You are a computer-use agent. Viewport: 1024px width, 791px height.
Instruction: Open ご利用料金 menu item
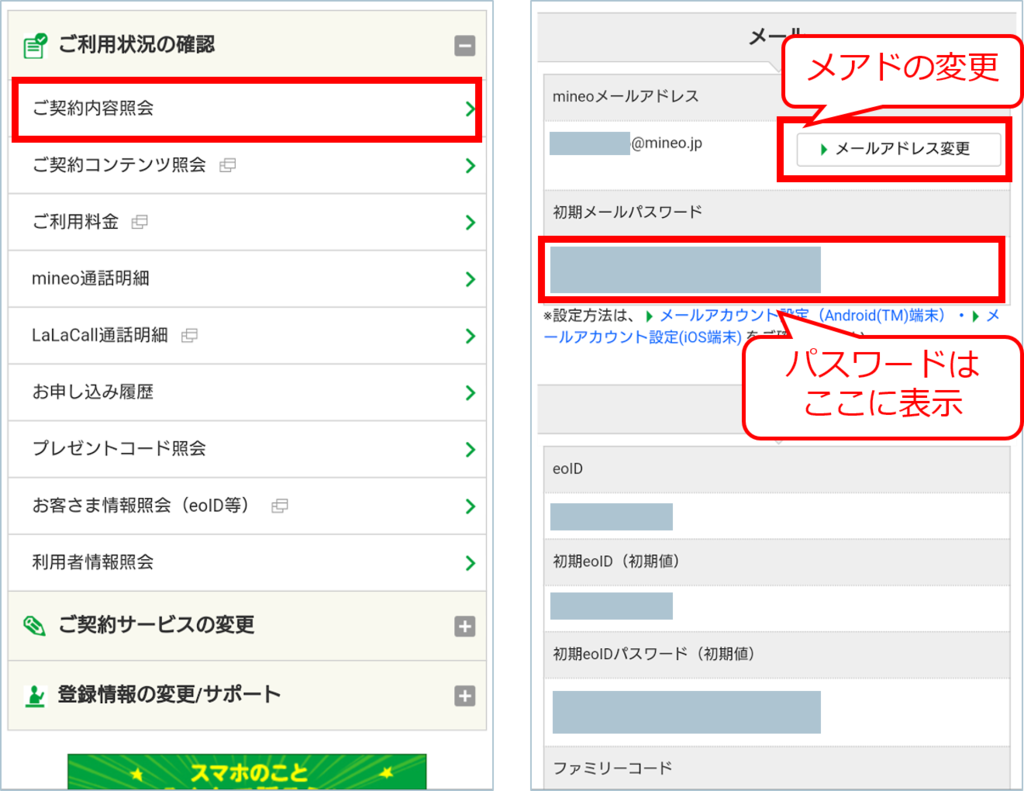point(248,222)
